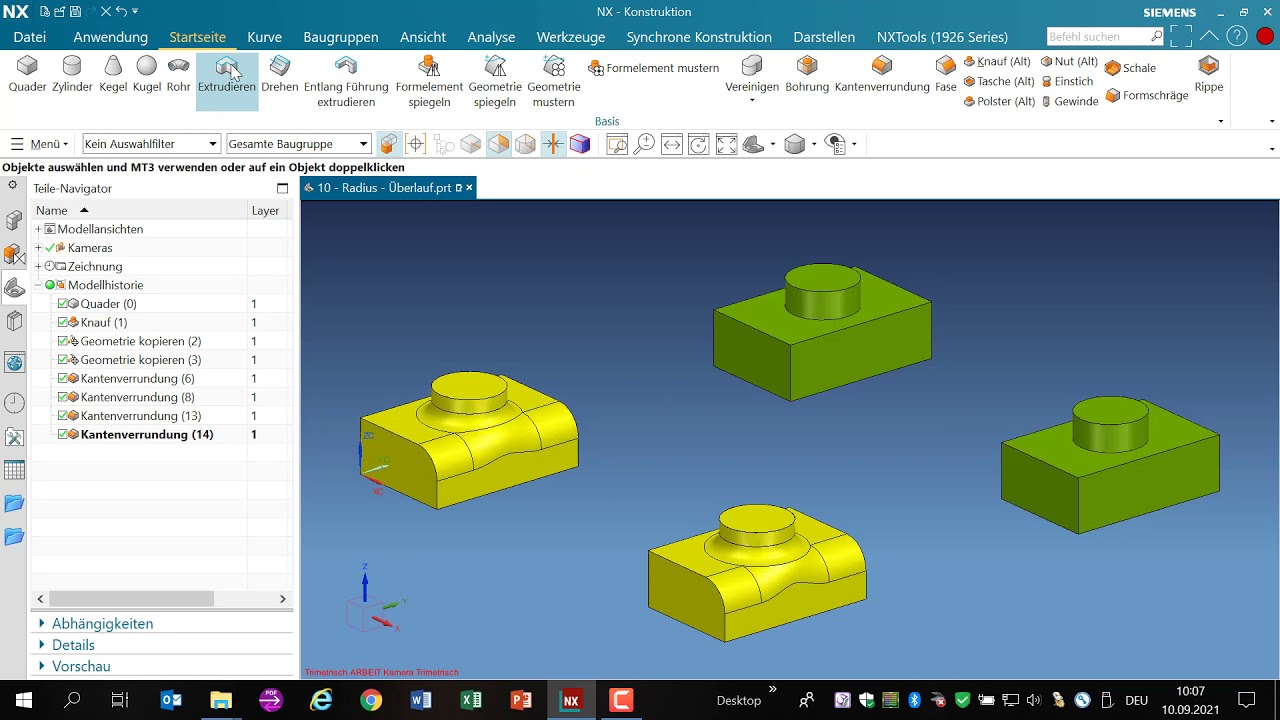Choose Geometrie spiegeln
The image size is (1280, 720).
pos(495,82)
